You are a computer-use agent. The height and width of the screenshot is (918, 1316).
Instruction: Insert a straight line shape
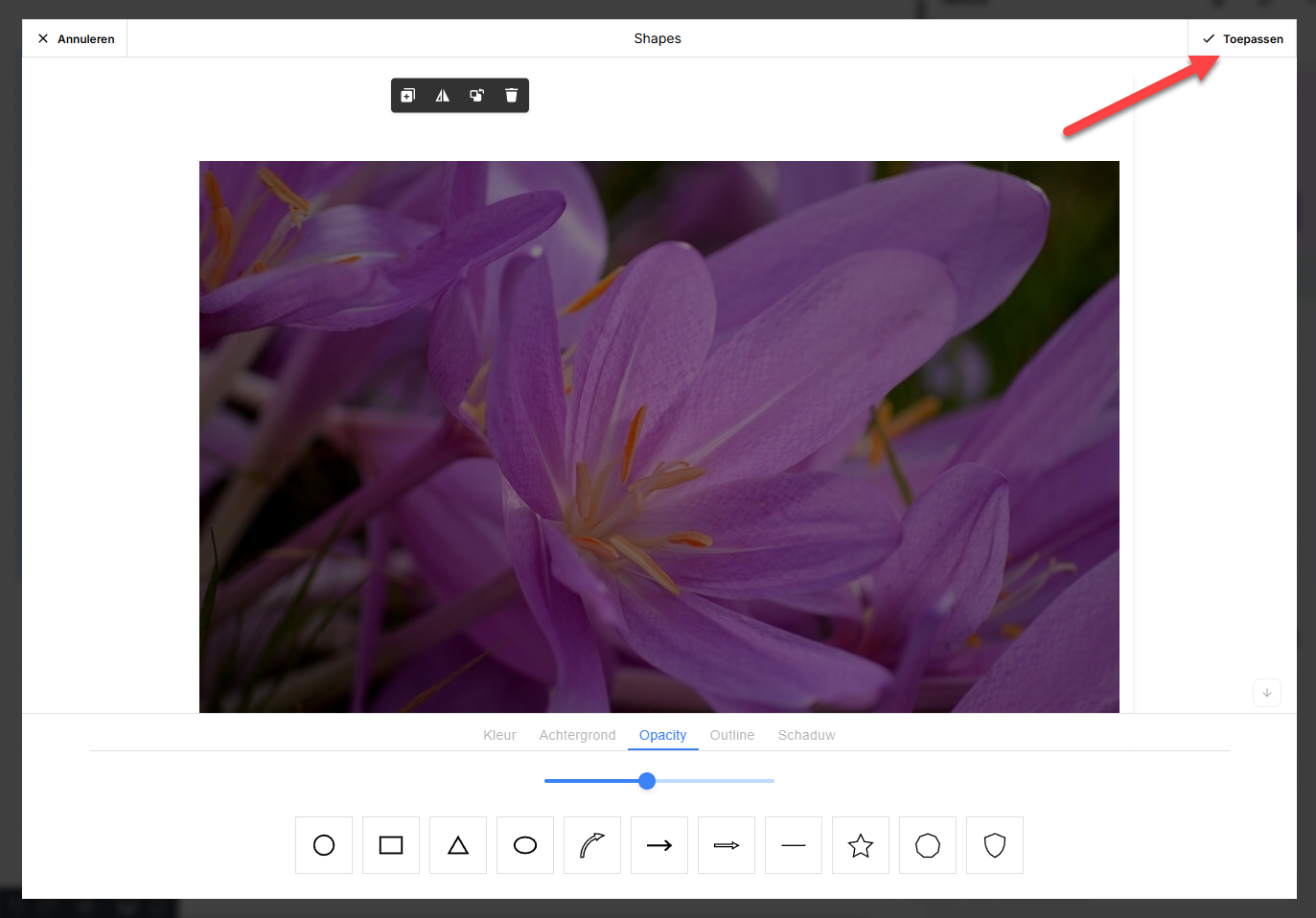794,845
